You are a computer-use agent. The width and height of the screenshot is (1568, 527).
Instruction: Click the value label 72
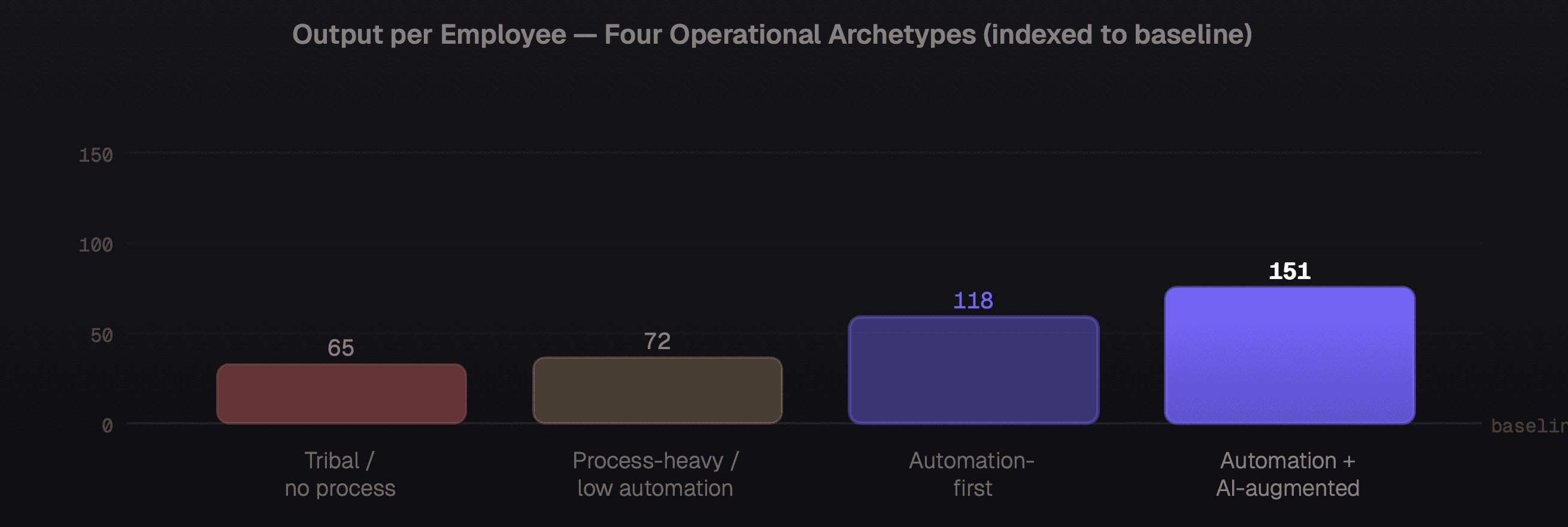(x=657, y=341)
